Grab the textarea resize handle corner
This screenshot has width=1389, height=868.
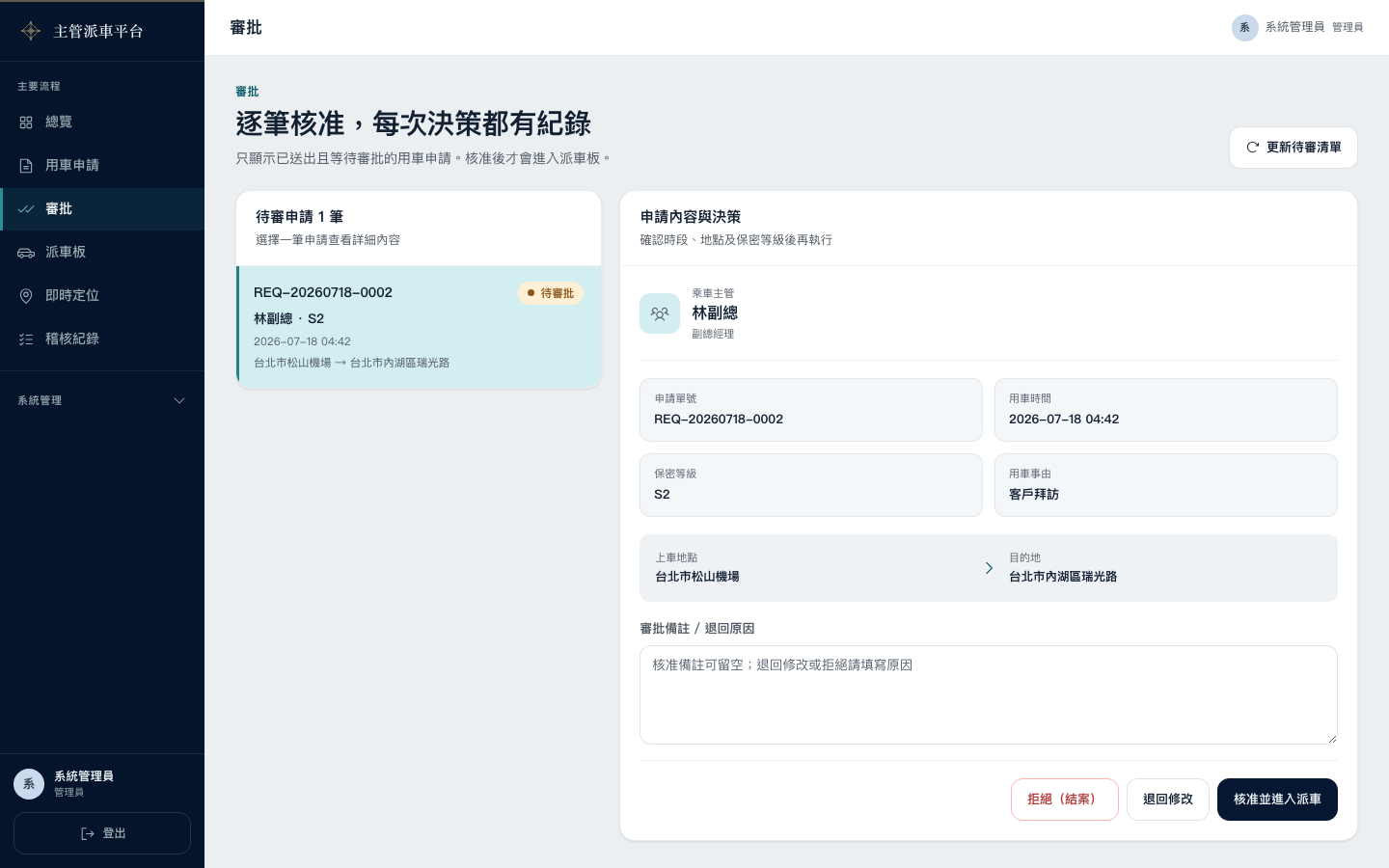click(1332, 739)
